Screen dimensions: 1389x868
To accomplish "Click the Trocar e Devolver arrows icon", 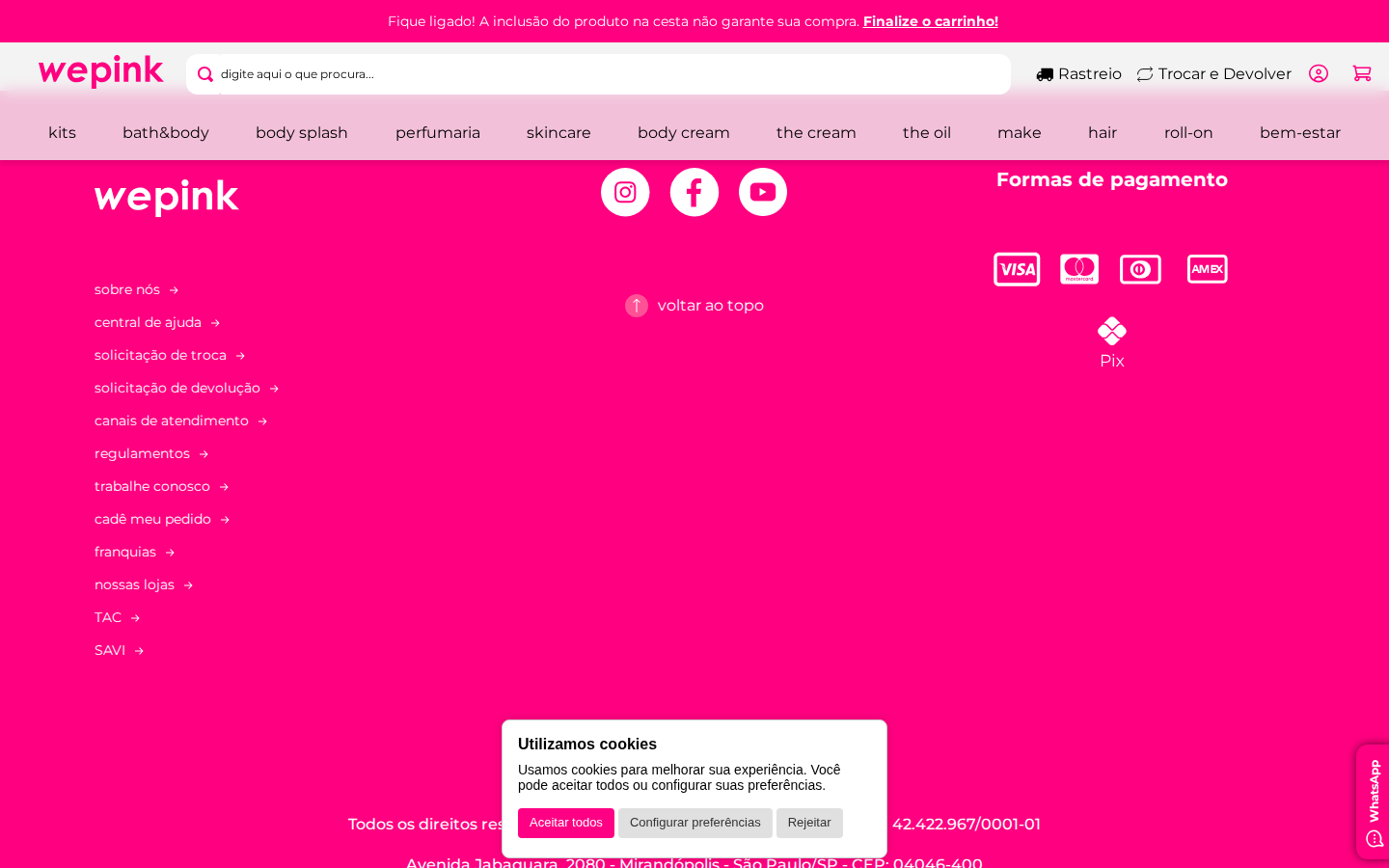I will coord(1145,74).
